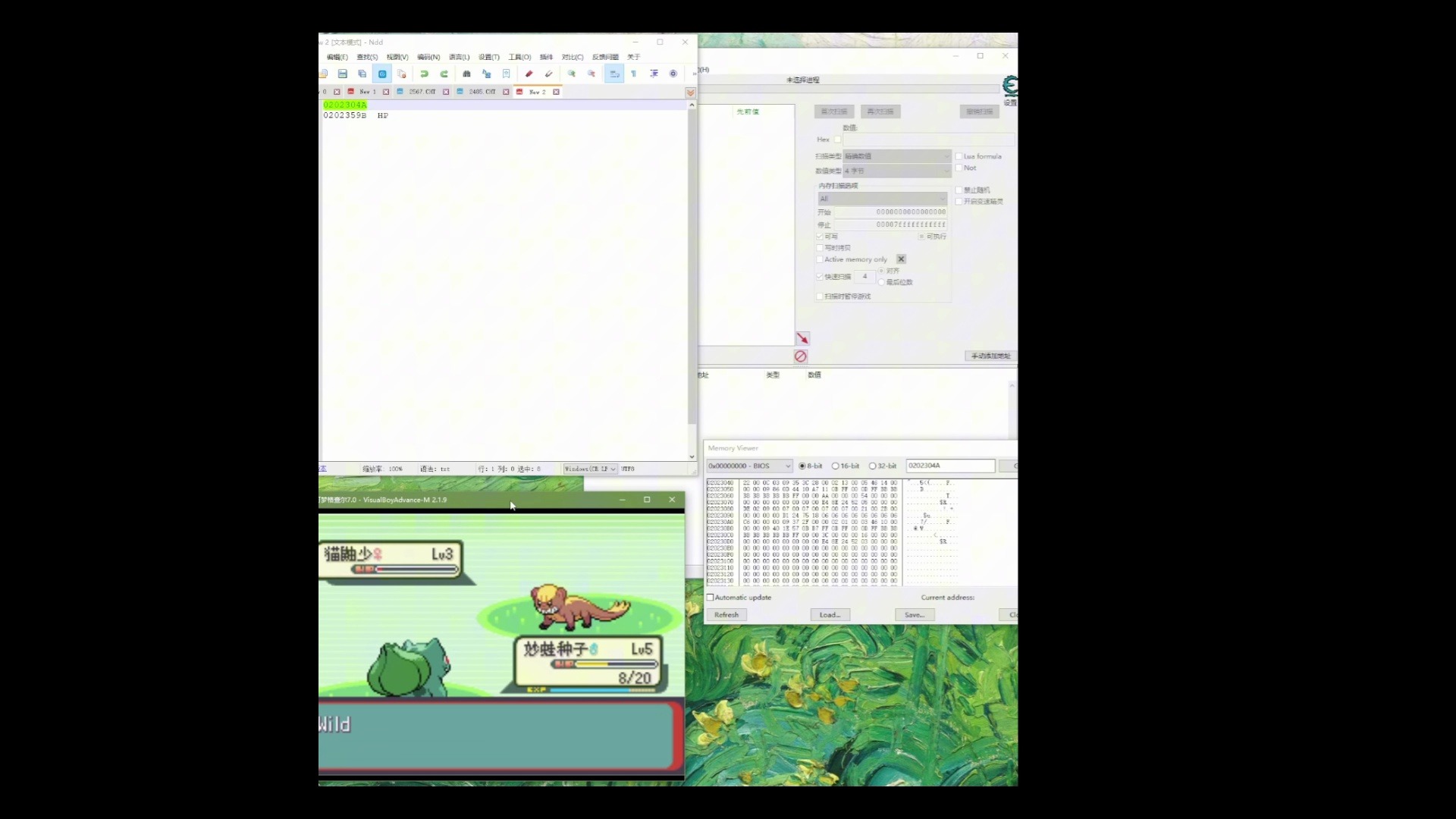Viewport: 1456px width, 819px height.
Task: Click the save icon in Ndd toolbar
Action: [343, 74]
